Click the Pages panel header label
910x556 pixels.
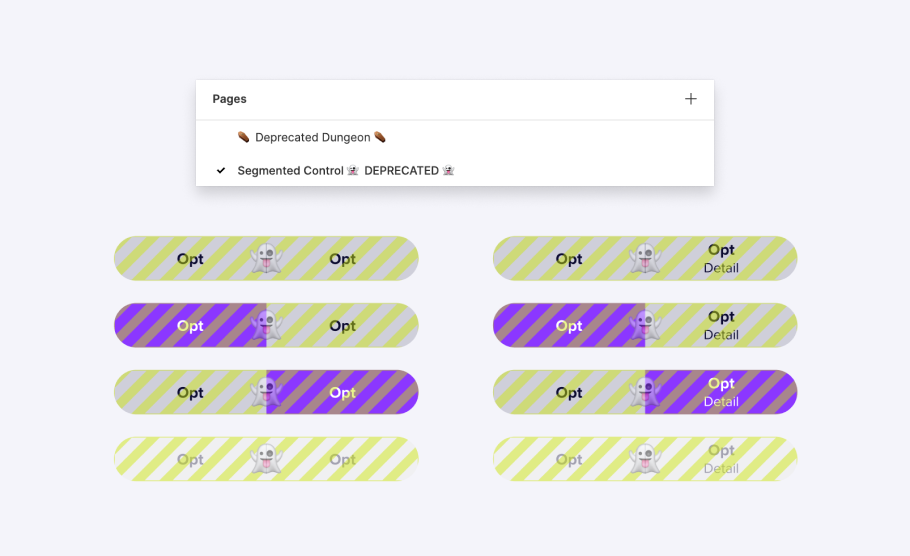(229, 99)
